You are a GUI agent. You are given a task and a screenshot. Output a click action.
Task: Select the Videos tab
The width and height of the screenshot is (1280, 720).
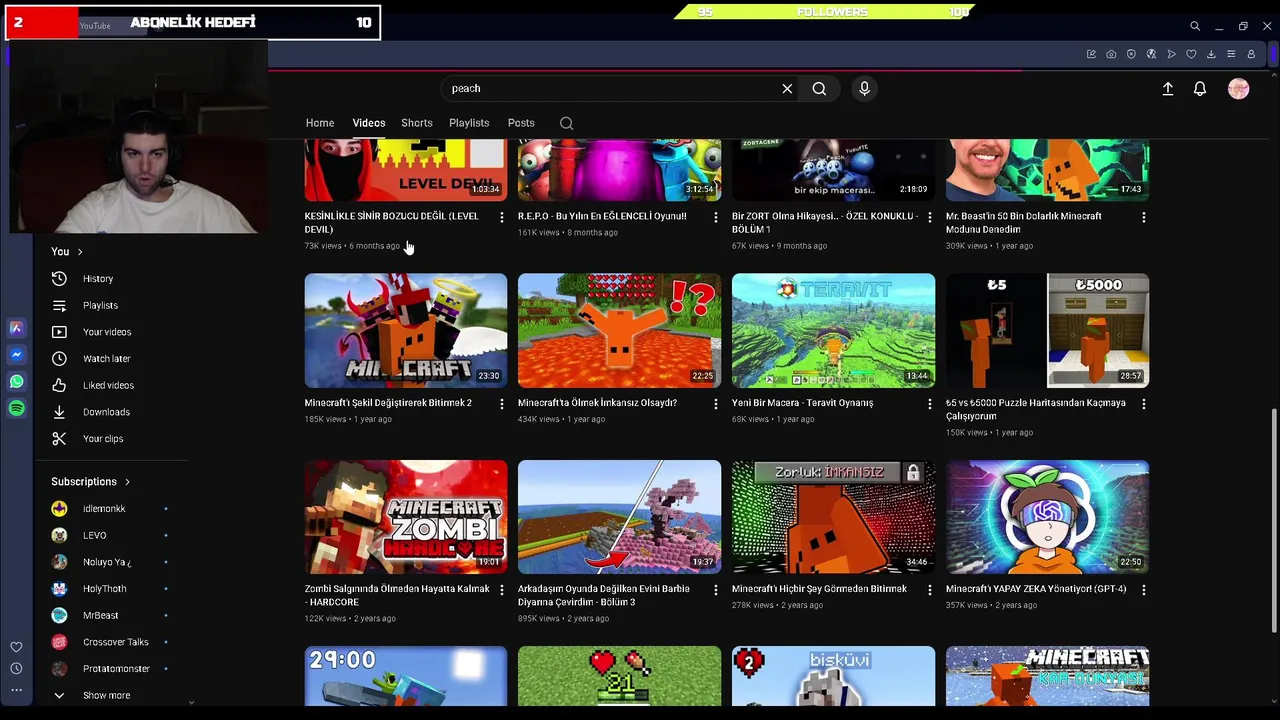pyautogui.click(x=369, y=123)
